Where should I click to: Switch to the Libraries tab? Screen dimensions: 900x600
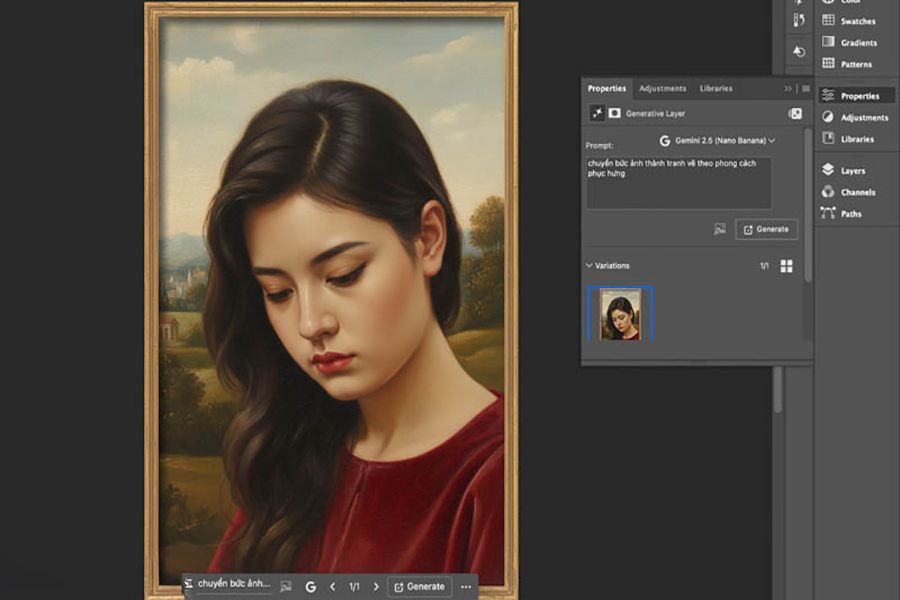tap(715, 89)
